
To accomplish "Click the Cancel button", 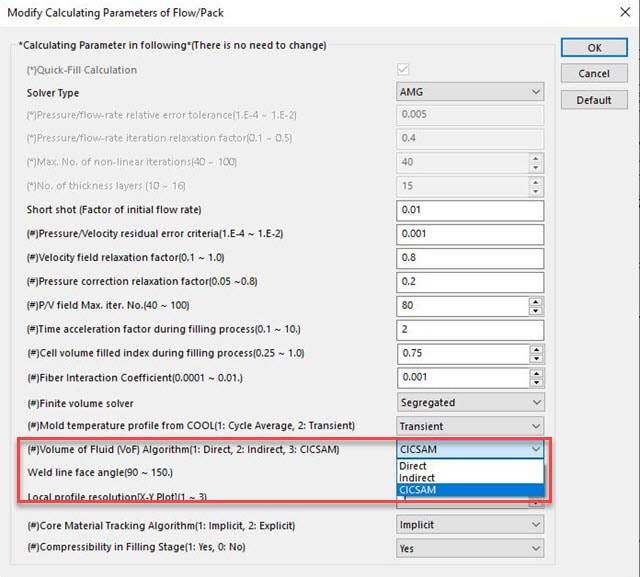I will coord(594,73).
